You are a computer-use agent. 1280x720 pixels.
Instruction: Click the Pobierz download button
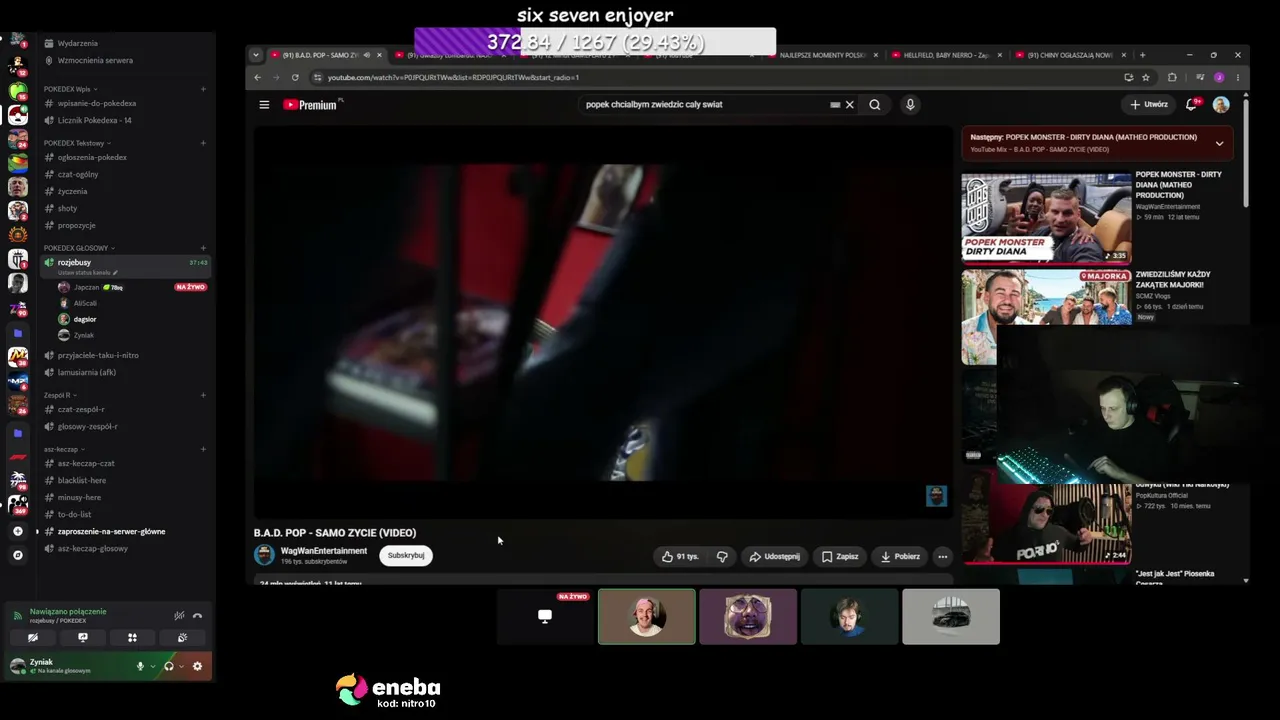(x=901, y=556)
